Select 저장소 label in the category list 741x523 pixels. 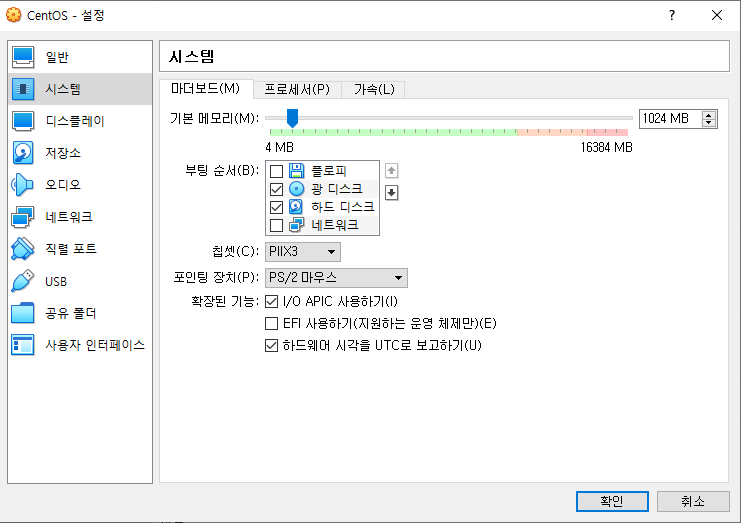[x=63, y=153]
